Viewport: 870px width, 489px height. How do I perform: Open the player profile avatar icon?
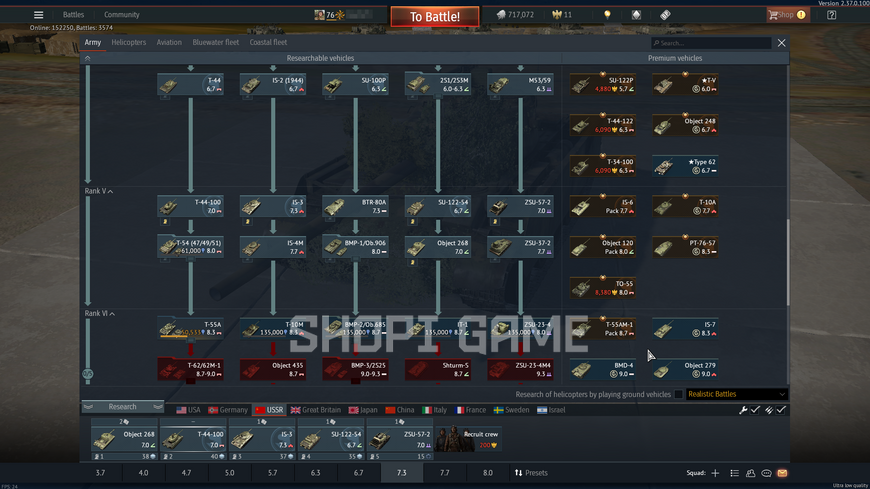[x=320, y=15]
